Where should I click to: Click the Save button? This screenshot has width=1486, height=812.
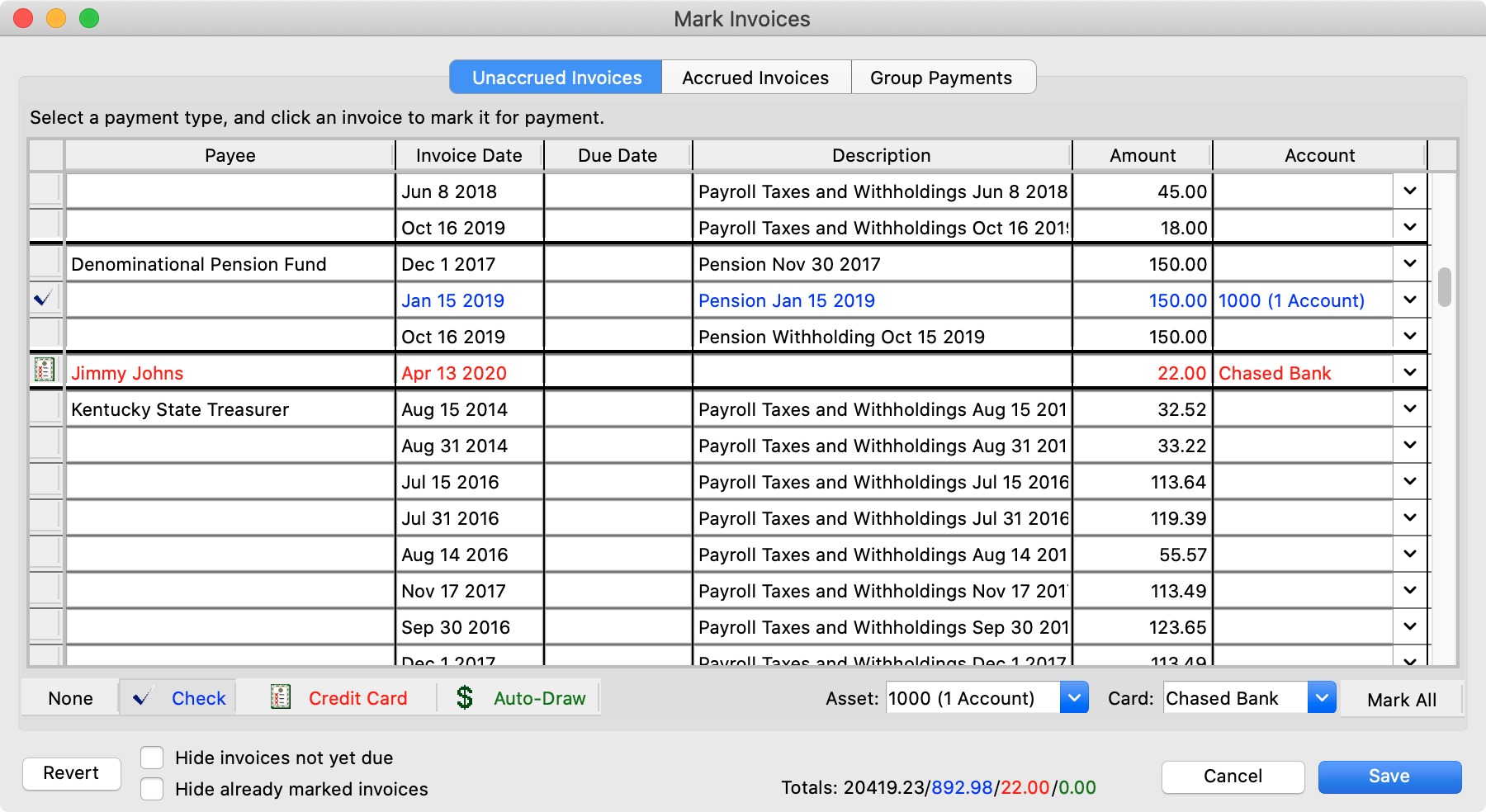(x=1389, y=777)
